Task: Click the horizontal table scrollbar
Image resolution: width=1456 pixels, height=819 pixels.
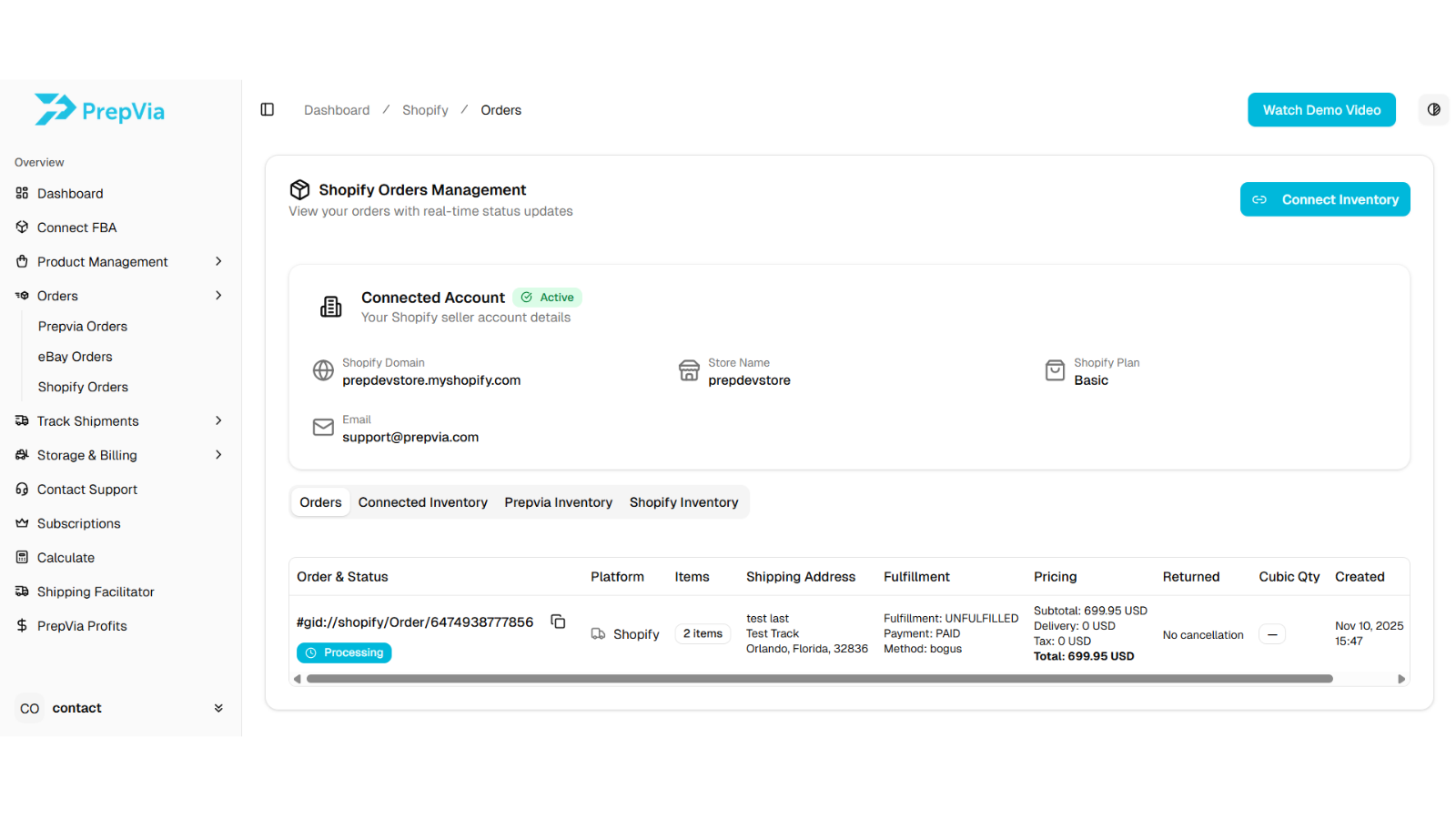Action: (820, 679)
